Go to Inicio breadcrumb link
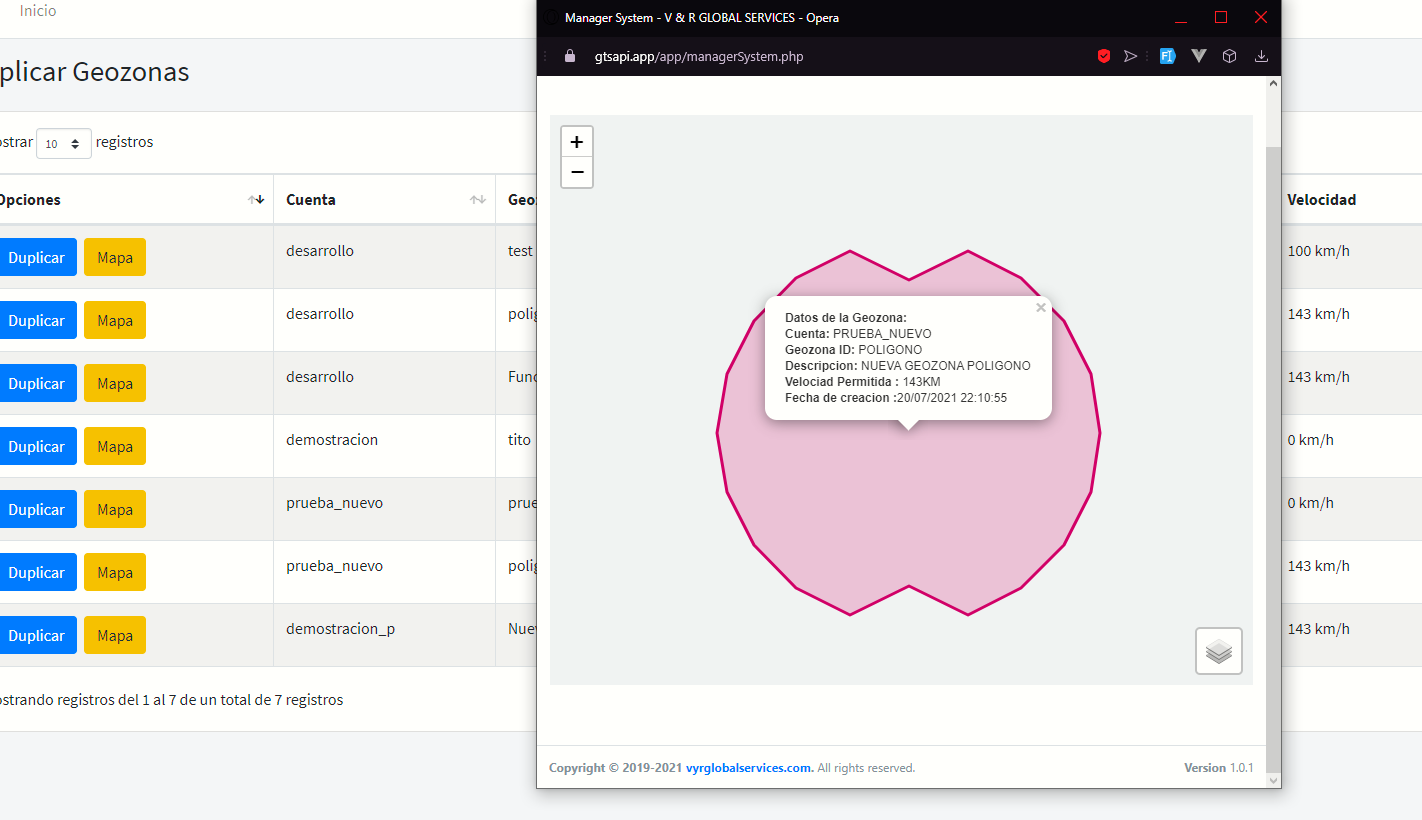The width and height of the screenshot is (1422, 820). point(38,11)
